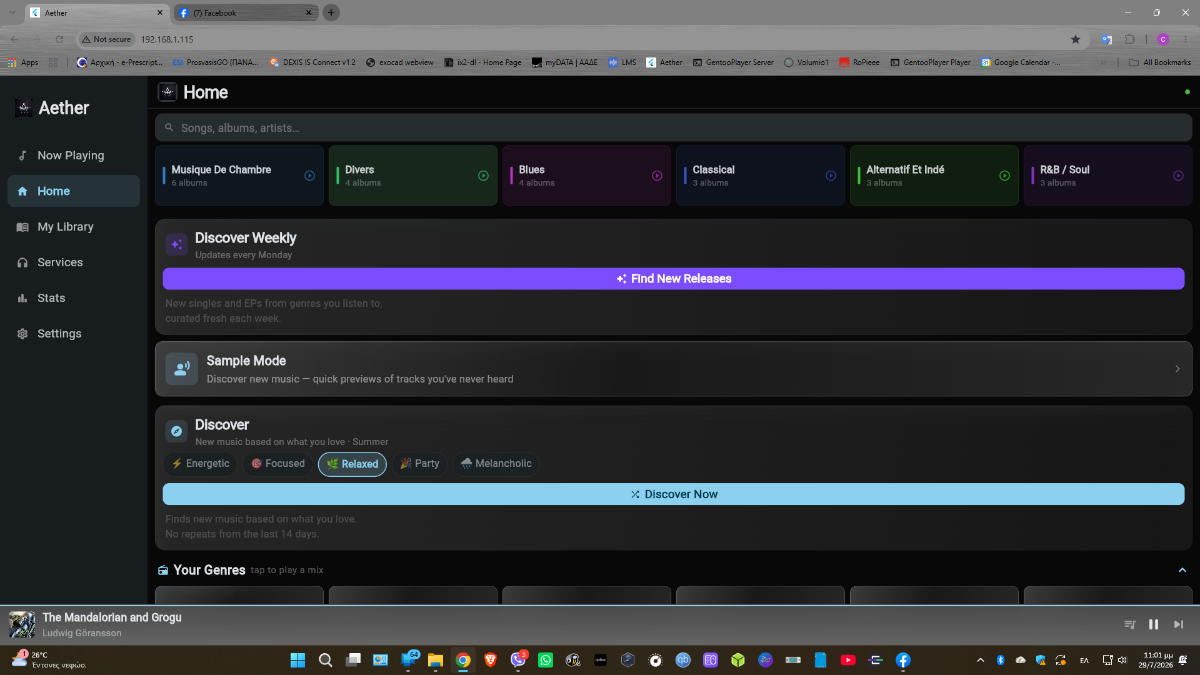Play the Divers genre mix
Image resolution: width=1200 pixels, height=675 pixels.
point(483,176)
